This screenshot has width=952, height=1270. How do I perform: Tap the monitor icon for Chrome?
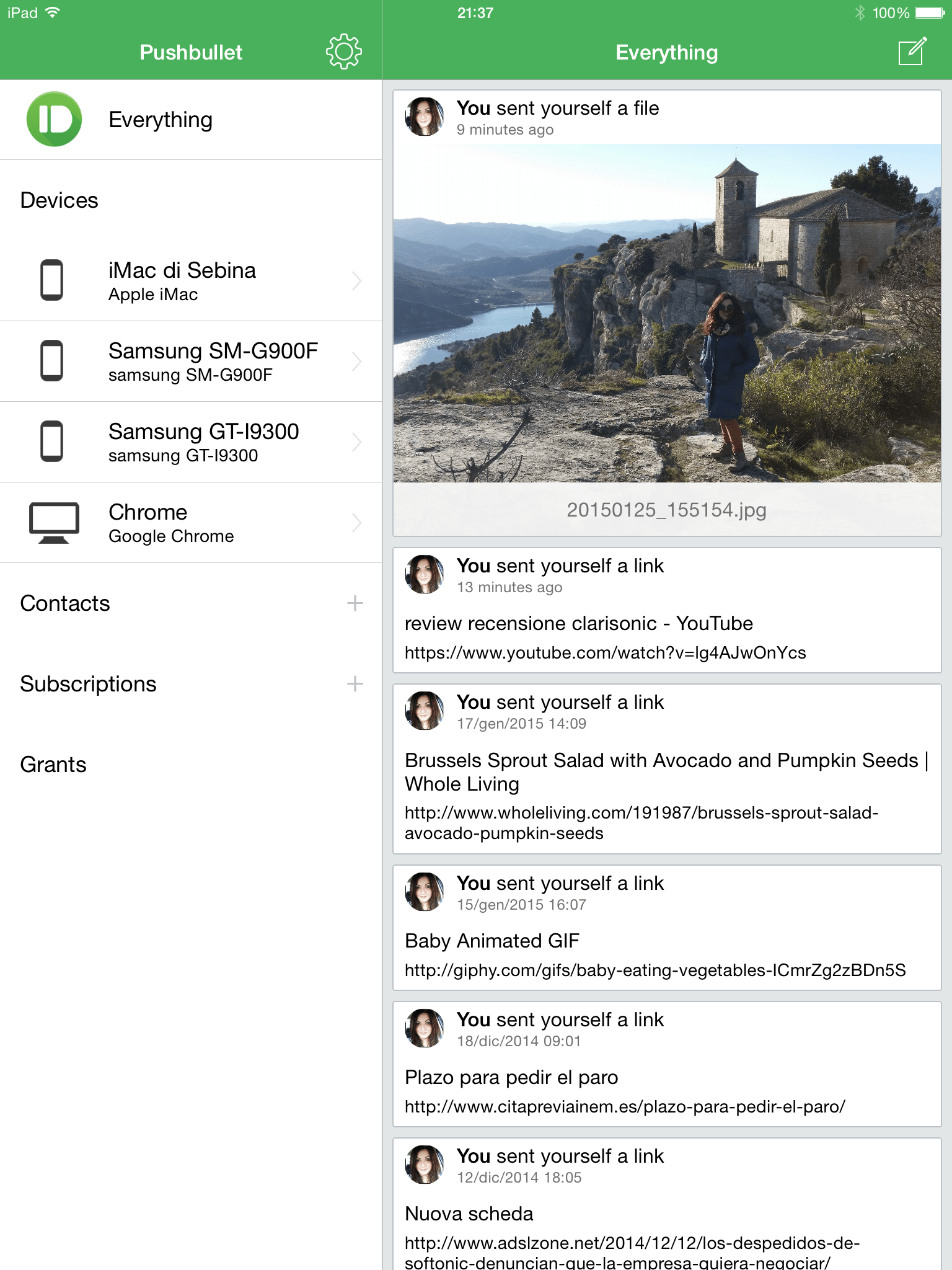[x=54, y=522]
